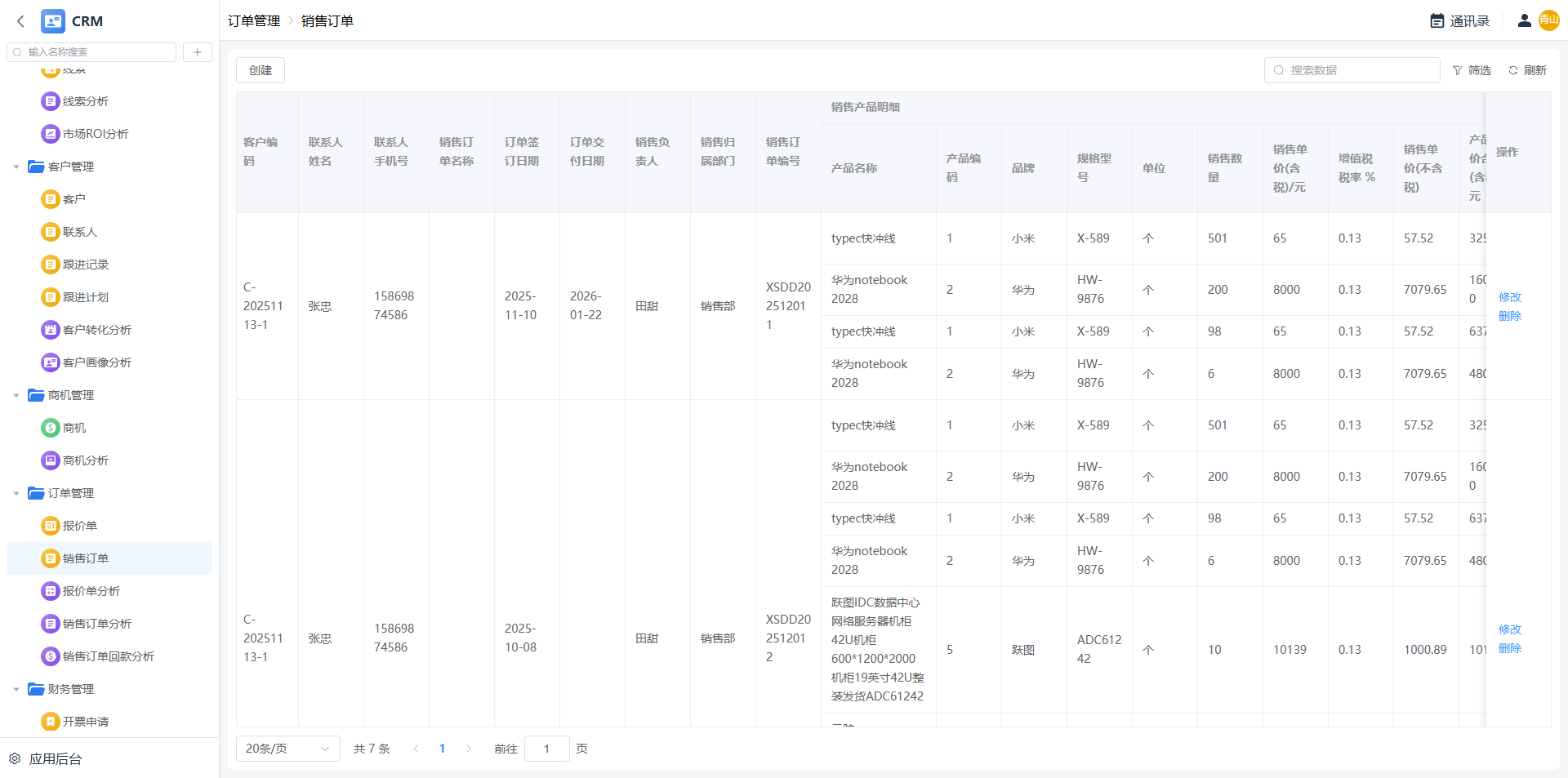The width and height of the screenshot is (1568, 778).
Task: Open the 20条/页 page size dropdown
Action: coord(287,749)
